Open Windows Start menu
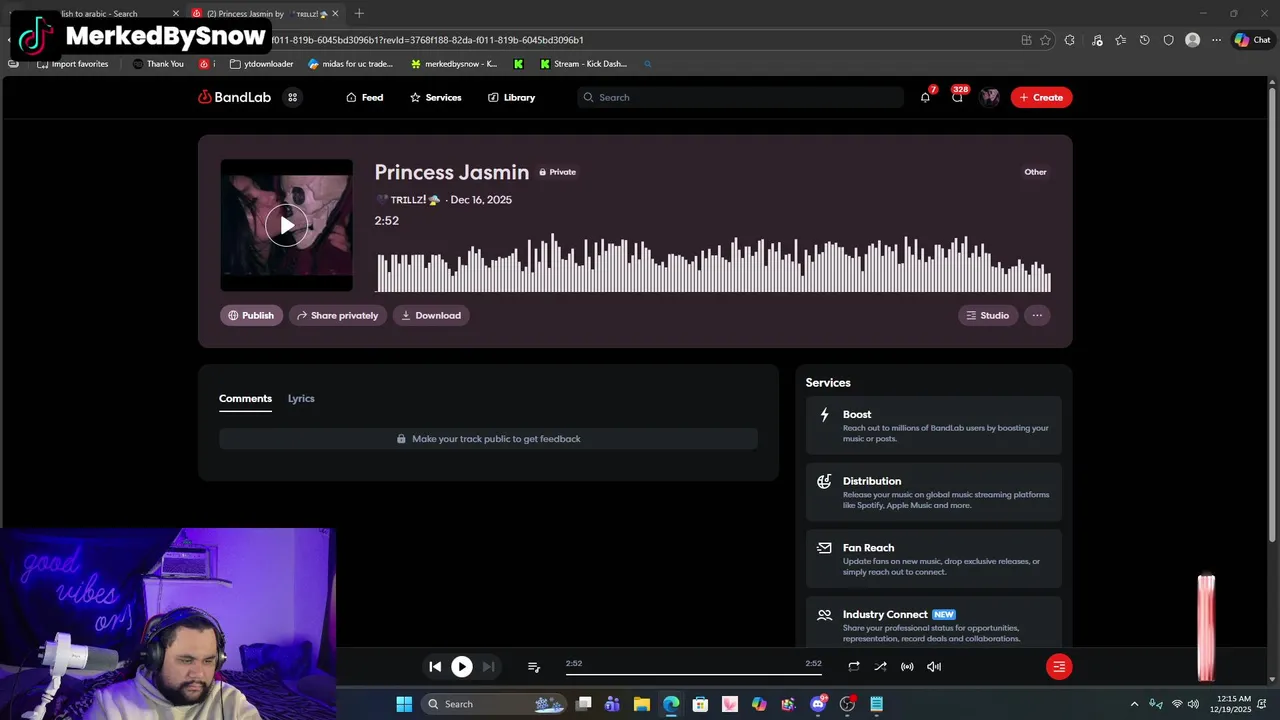The image size is (1280, 720). point(404,704)
